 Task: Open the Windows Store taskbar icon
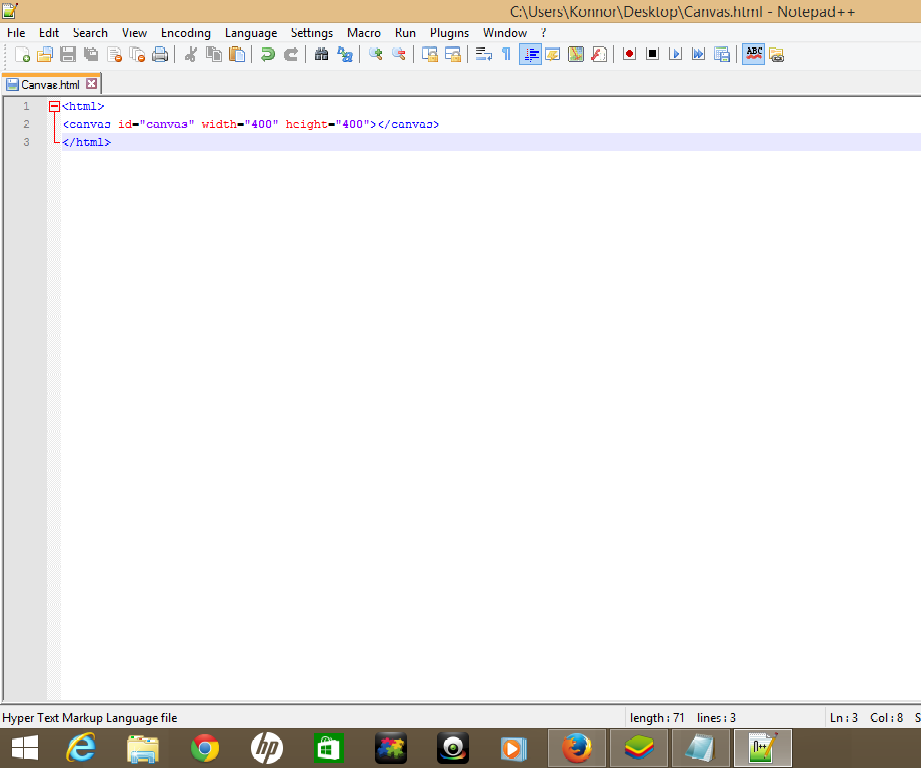329,748
